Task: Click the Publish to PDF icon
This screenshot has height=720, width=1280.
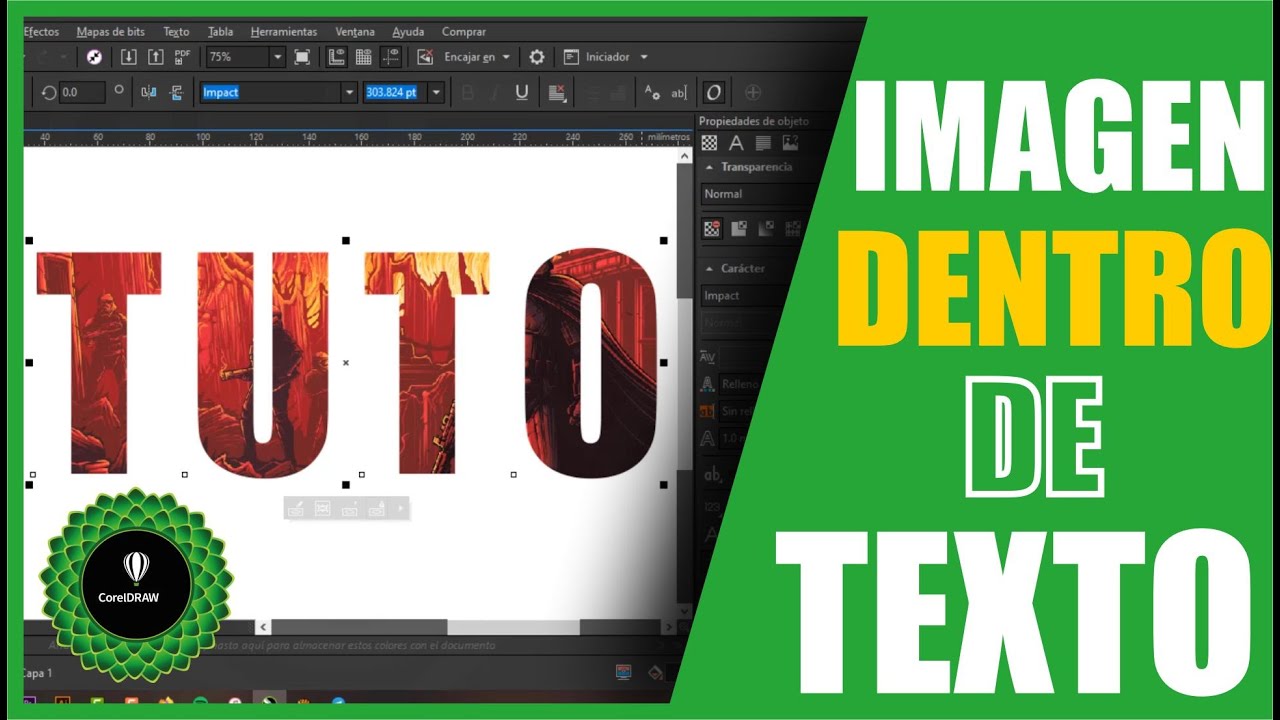Action: [182, 57]
